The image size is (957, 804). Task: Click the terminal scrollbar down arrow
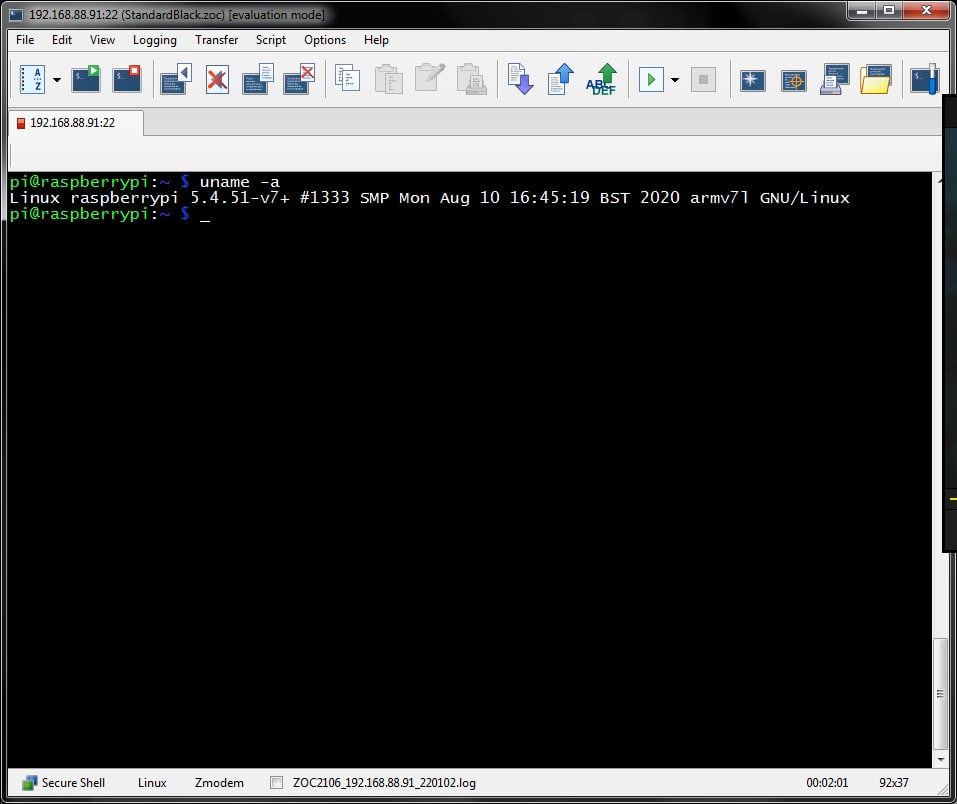941,759
